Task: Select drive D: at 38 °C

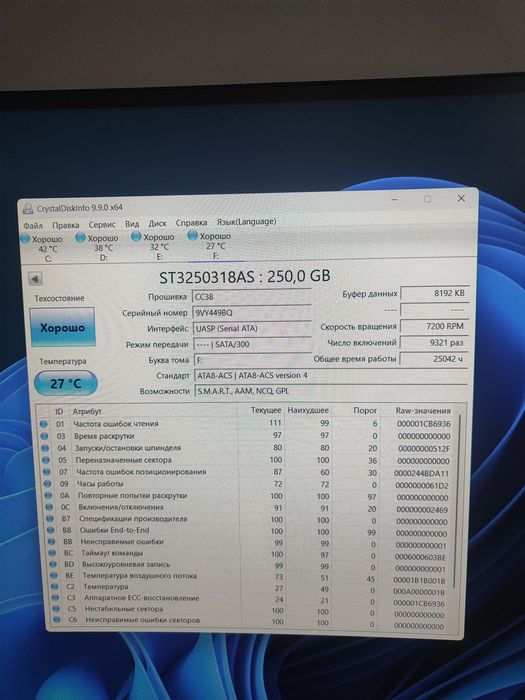Action: point(97,247)
